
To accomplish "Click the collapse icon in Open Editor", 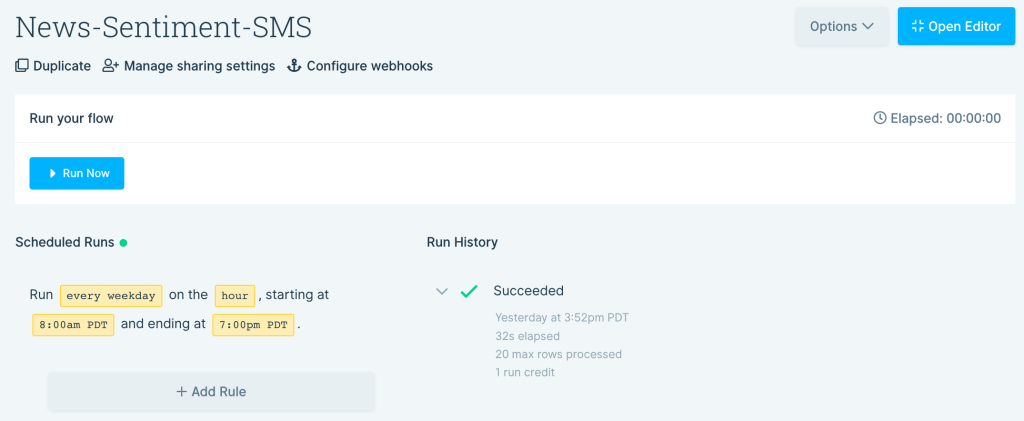I will (x=917, y=27).
